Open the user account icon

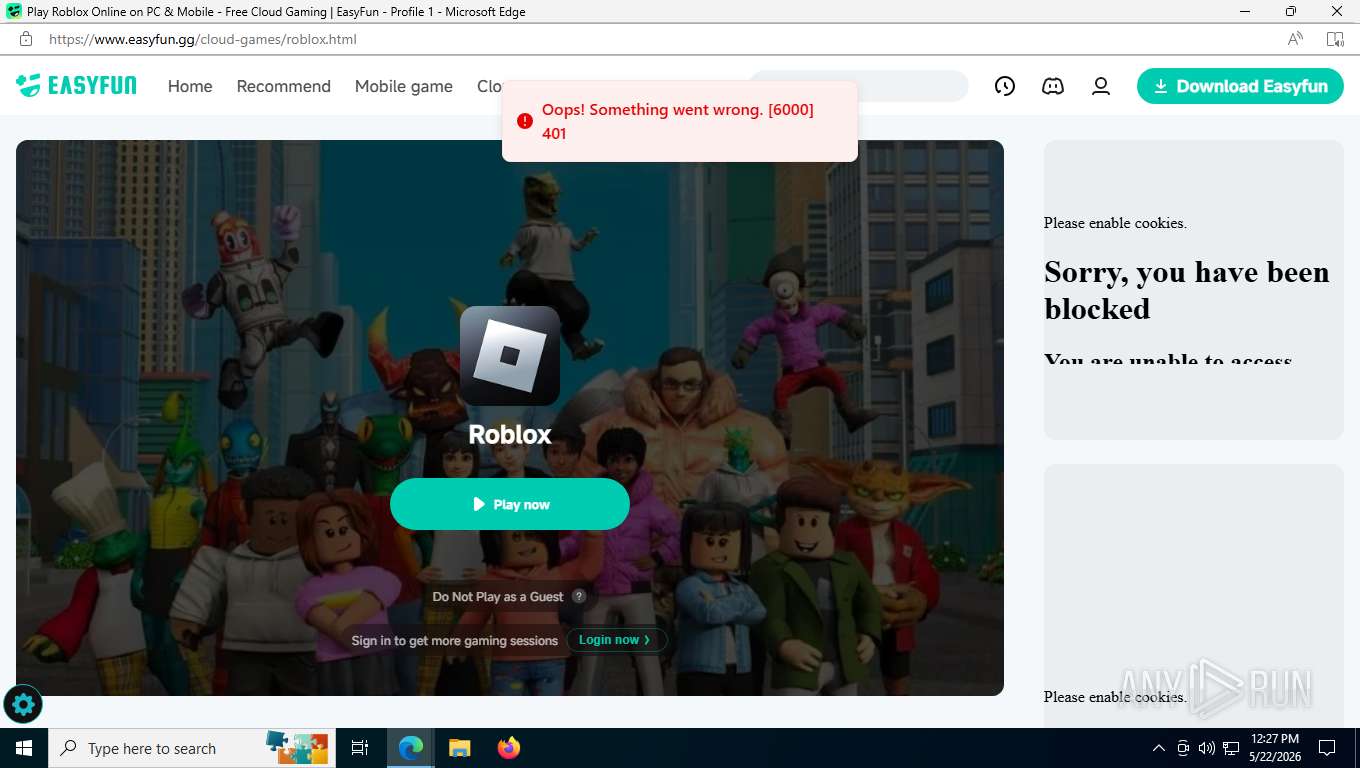click(1101, 86)
